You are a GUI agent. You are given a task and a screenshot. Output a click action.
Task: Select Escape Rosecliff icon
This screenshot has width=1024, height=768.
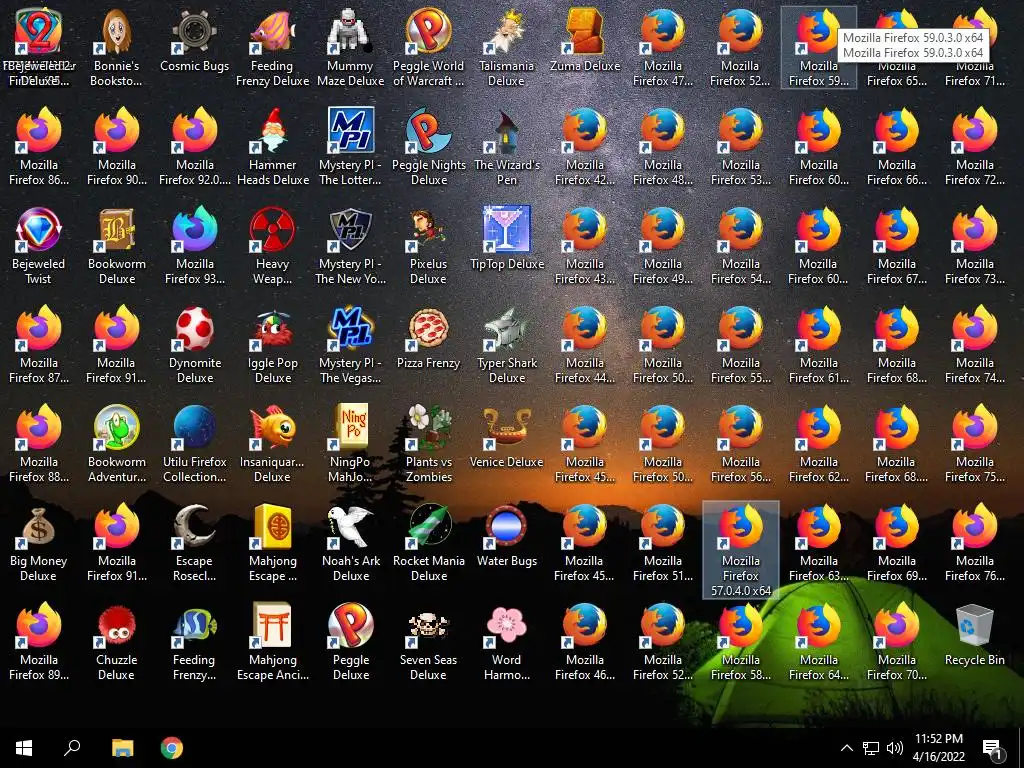pyautogui.click(x=195, y=543)
